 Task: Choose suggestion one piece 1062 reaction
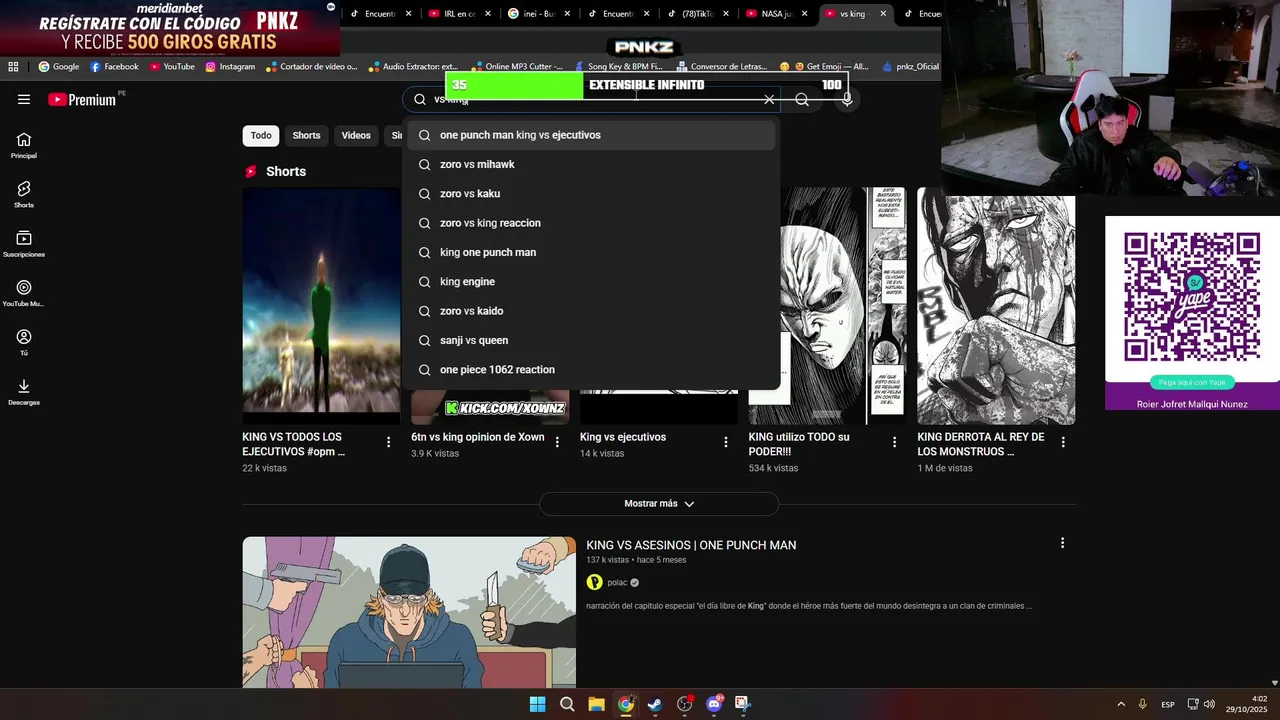tap(590, 370)
